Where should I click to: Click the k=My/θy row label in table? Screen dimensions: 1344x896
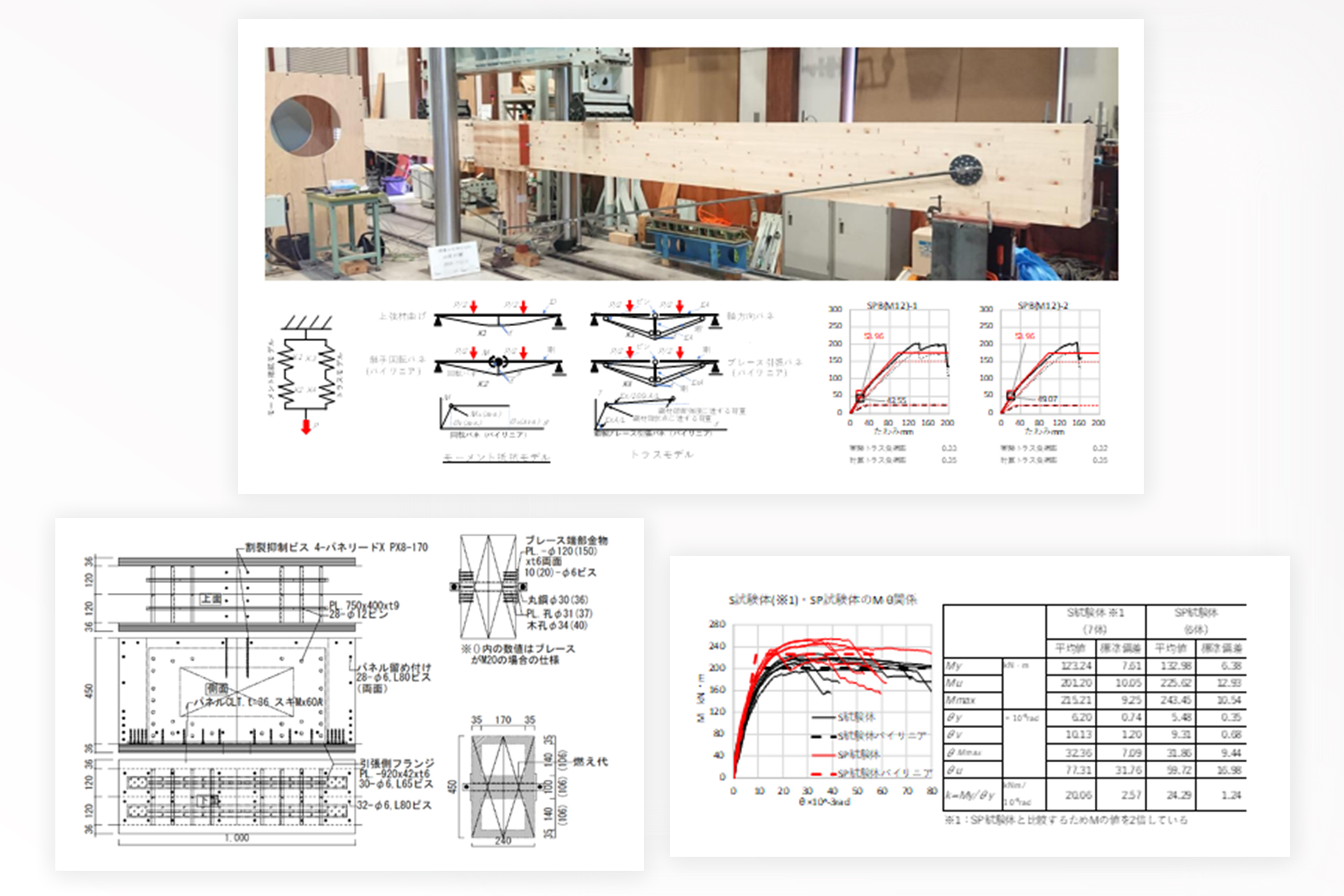point(970,795)
